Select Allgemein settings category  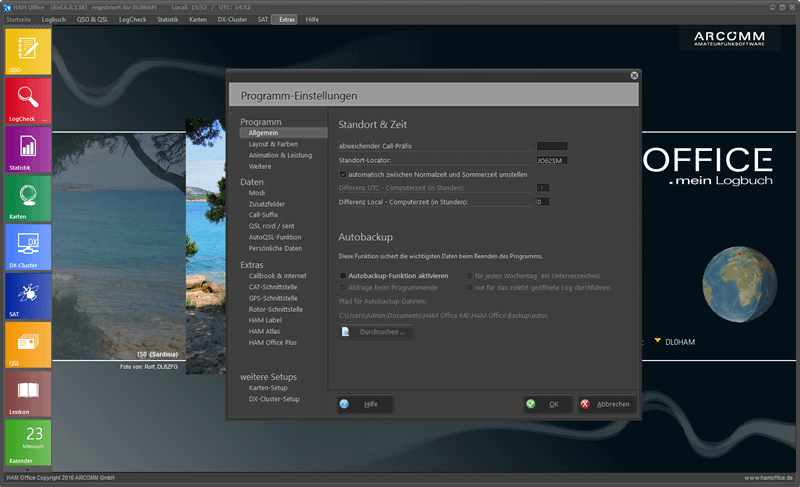(x=283, y=133)
